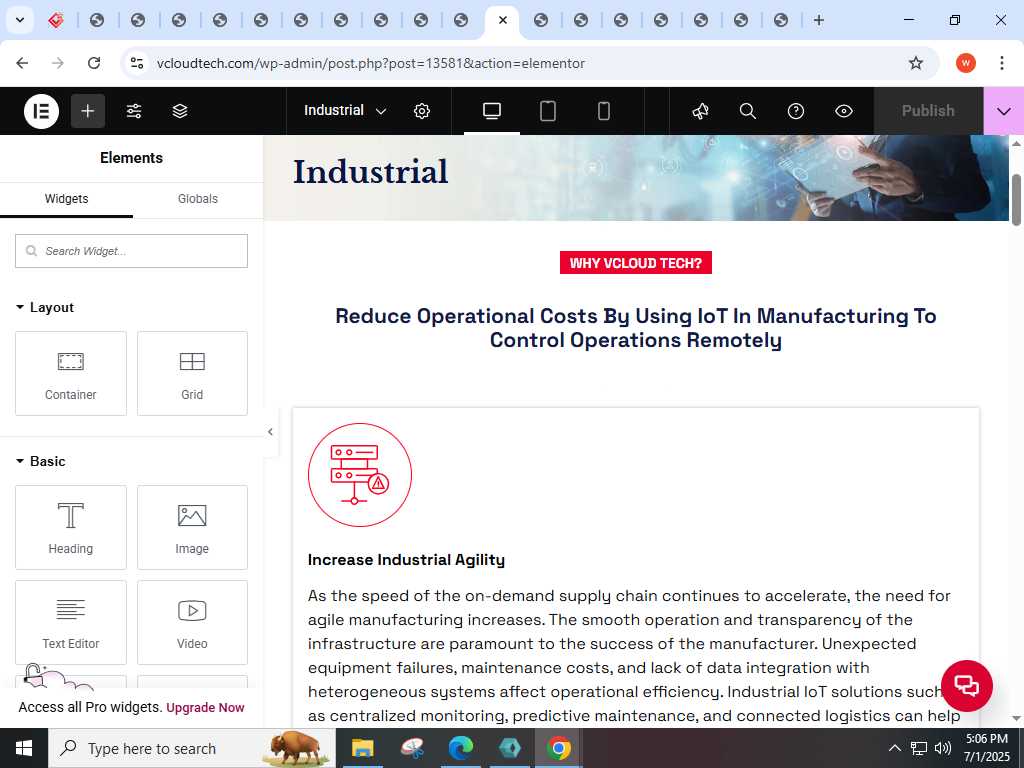This screenshot has height=768, width=1024.
Task: Collapse the Elements panel arrow
Action: coord(270,432)
